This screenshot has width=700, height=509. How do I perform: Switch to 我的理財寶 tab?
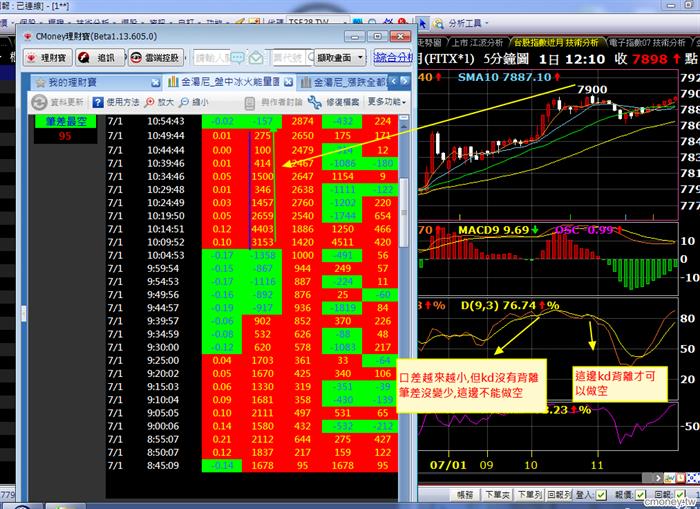(x=96, y=82)
